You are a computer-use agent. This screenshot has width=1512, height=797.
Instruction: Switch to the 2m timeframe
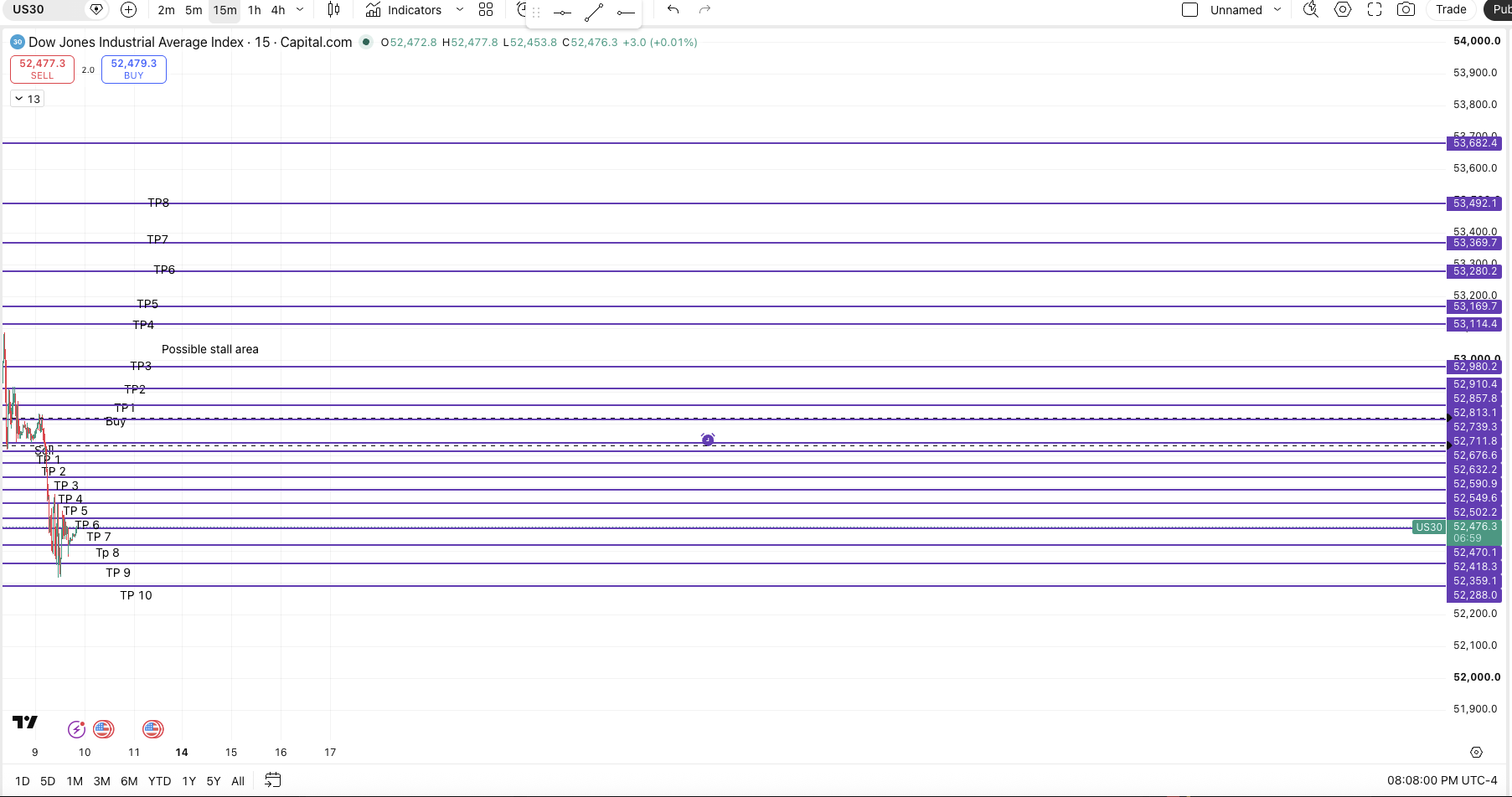(167, 10)
